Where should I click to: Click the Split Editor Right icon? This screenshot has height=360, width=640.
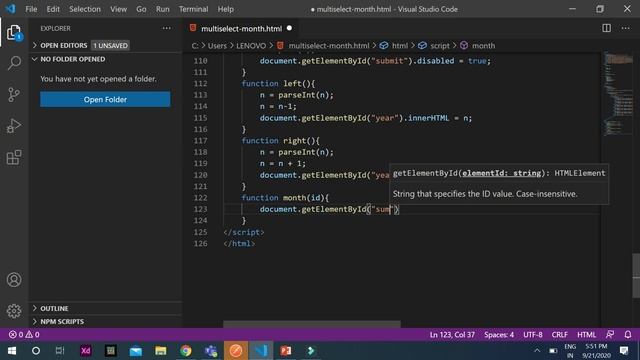point(607,28)
